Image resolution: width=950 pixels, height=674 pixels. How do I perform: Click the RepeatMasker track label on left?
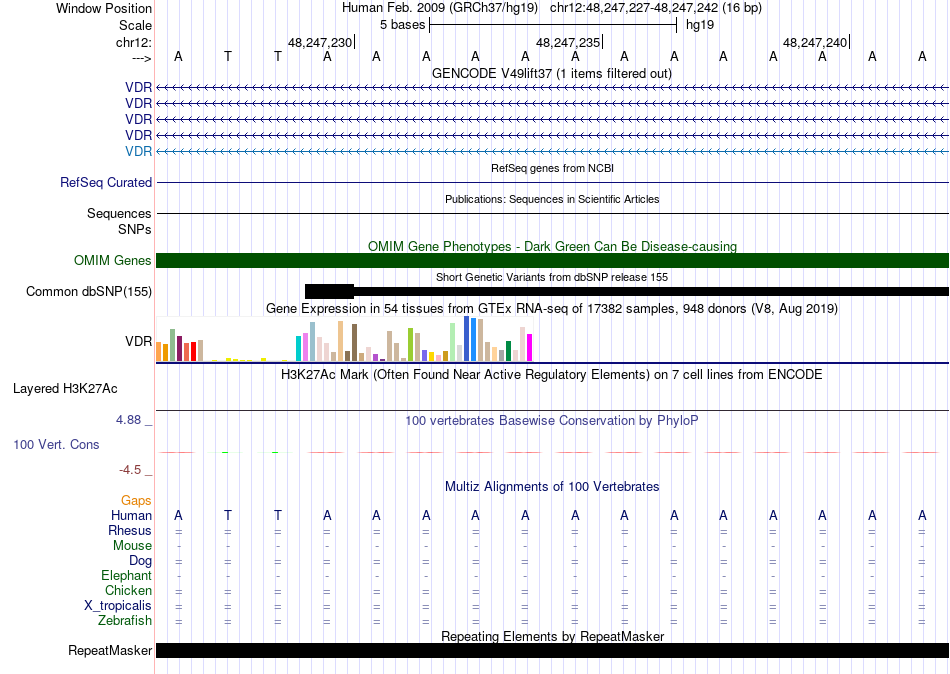[x=110, y=651]
